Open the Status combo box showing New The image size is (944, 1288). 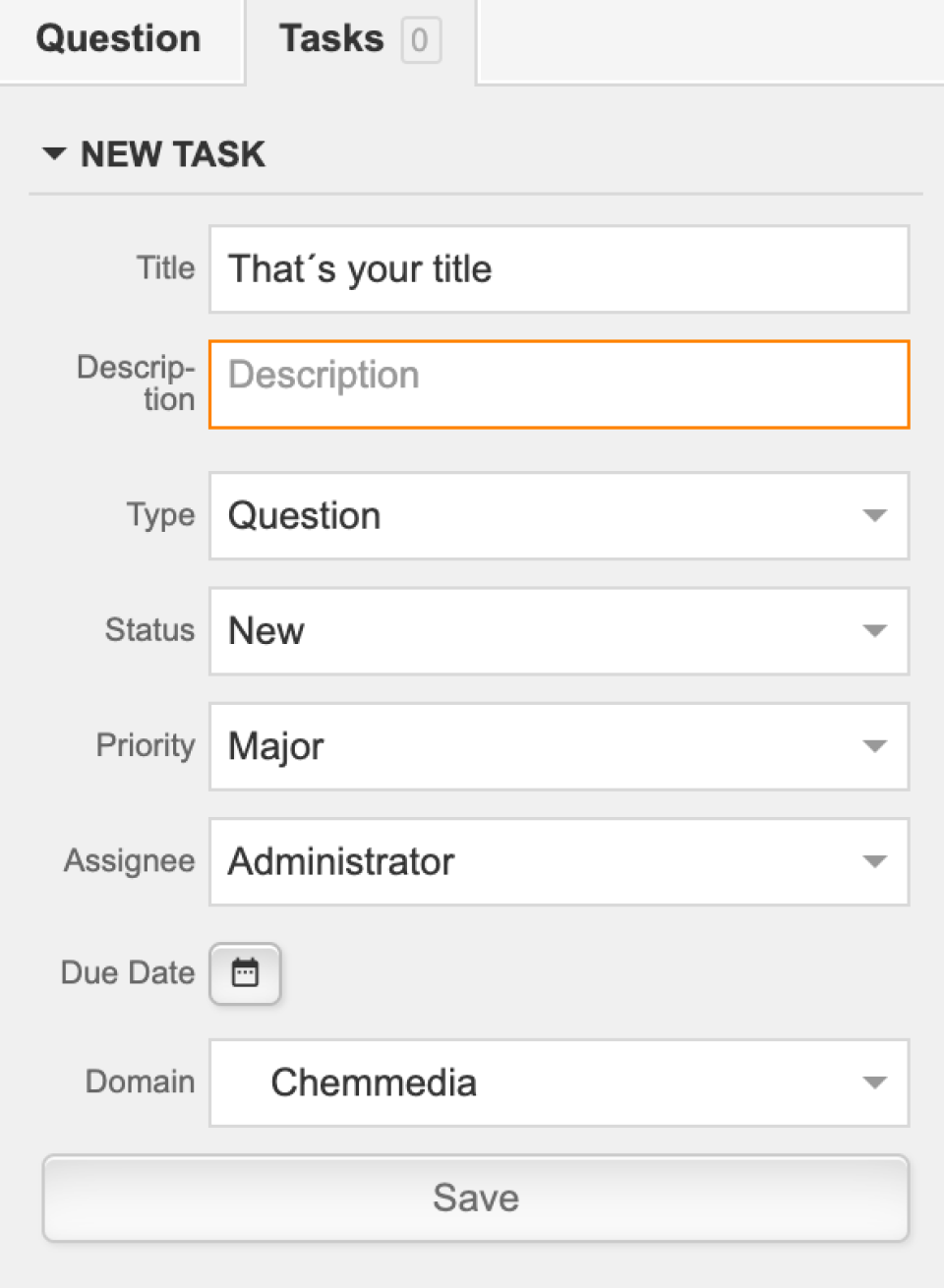coord(559,630)
